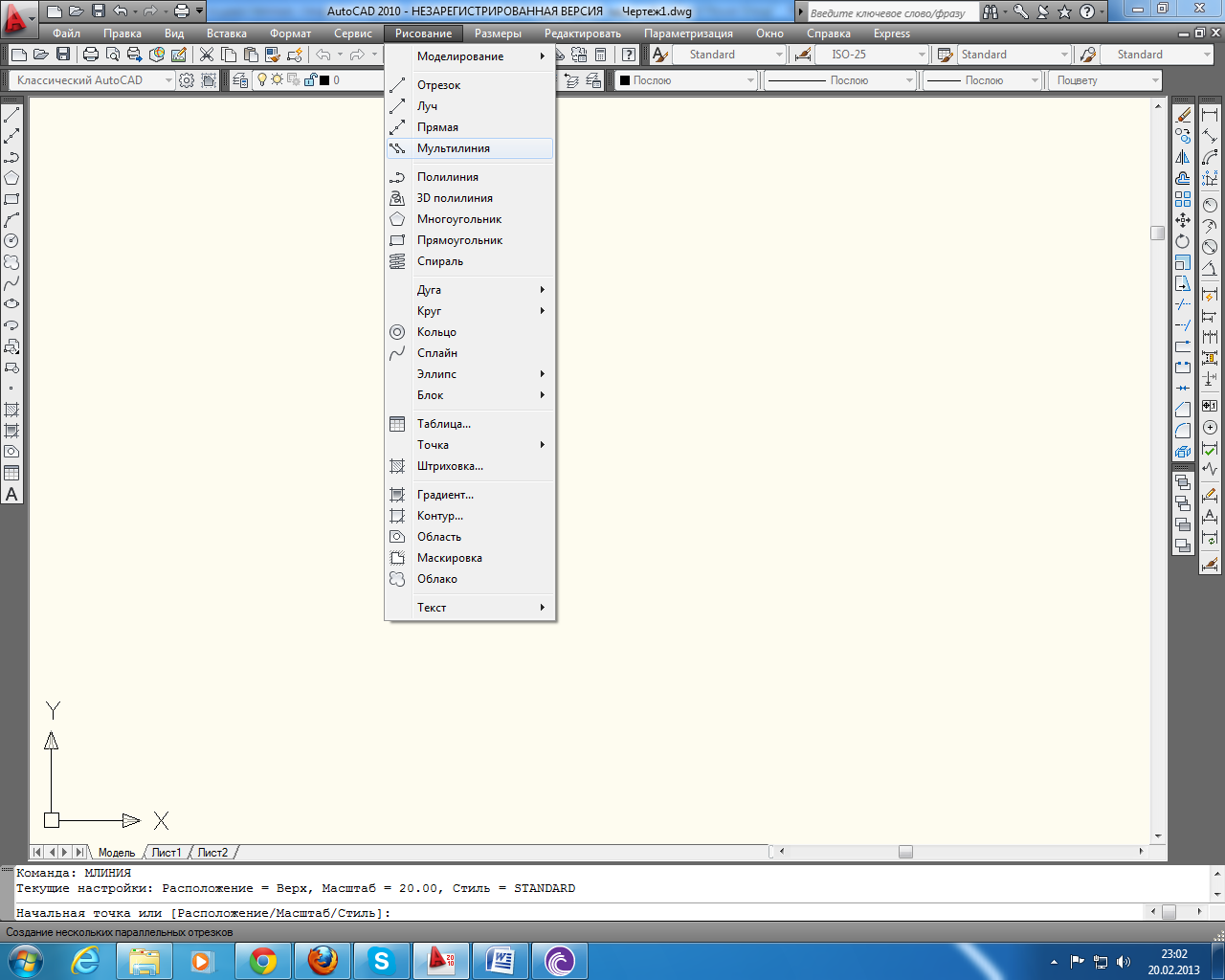This screenshot has height=980, width=1225.
Task: Open the Размеры menu
Action: coord(498,33)
